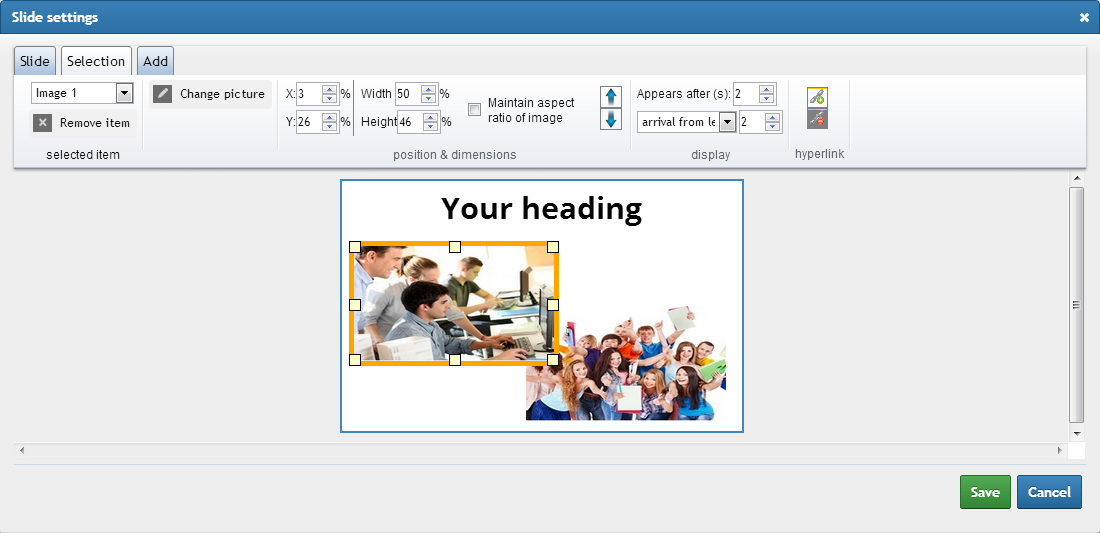Click the bottom-center resize handle of selected image
The height and width of the screenshot is (533, 1100).
tap(455, 360)
